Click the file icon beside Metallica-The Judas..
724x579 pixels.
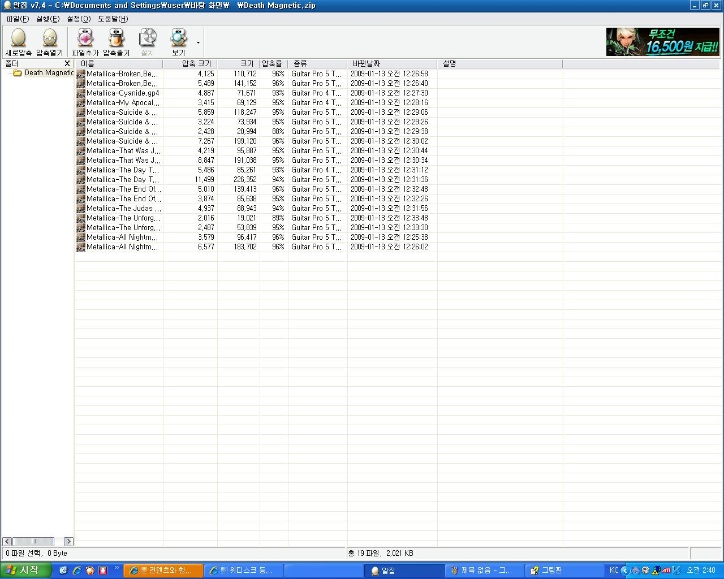[81, 208]
